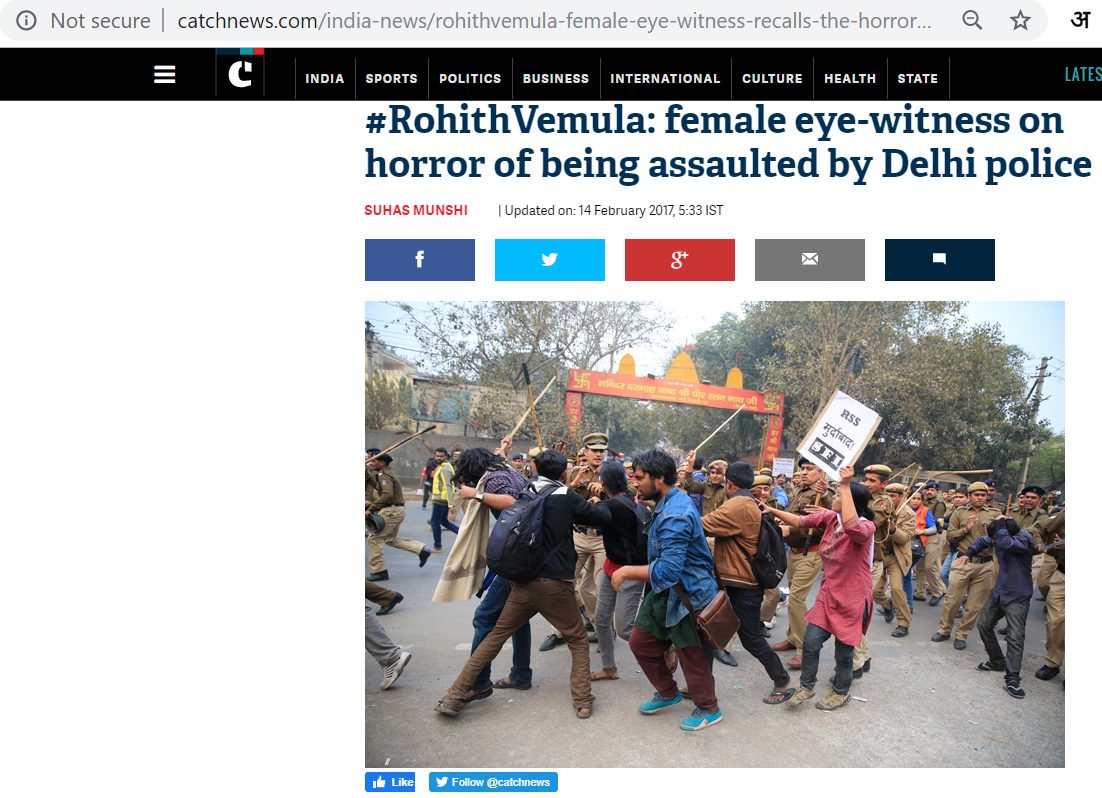Image resolution: width=1102 pixels, height=798 pixels.
Task: Open the INTERNATIONAL menu item
Action: click(x=665, y=79)
